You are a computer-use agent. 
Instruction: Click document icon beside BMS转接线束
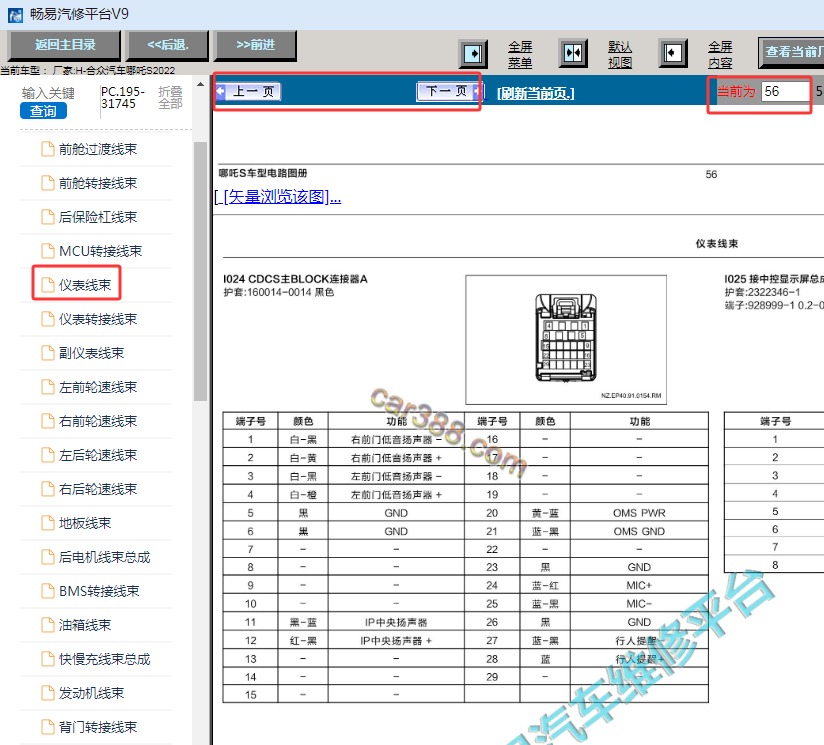(48, 591)
